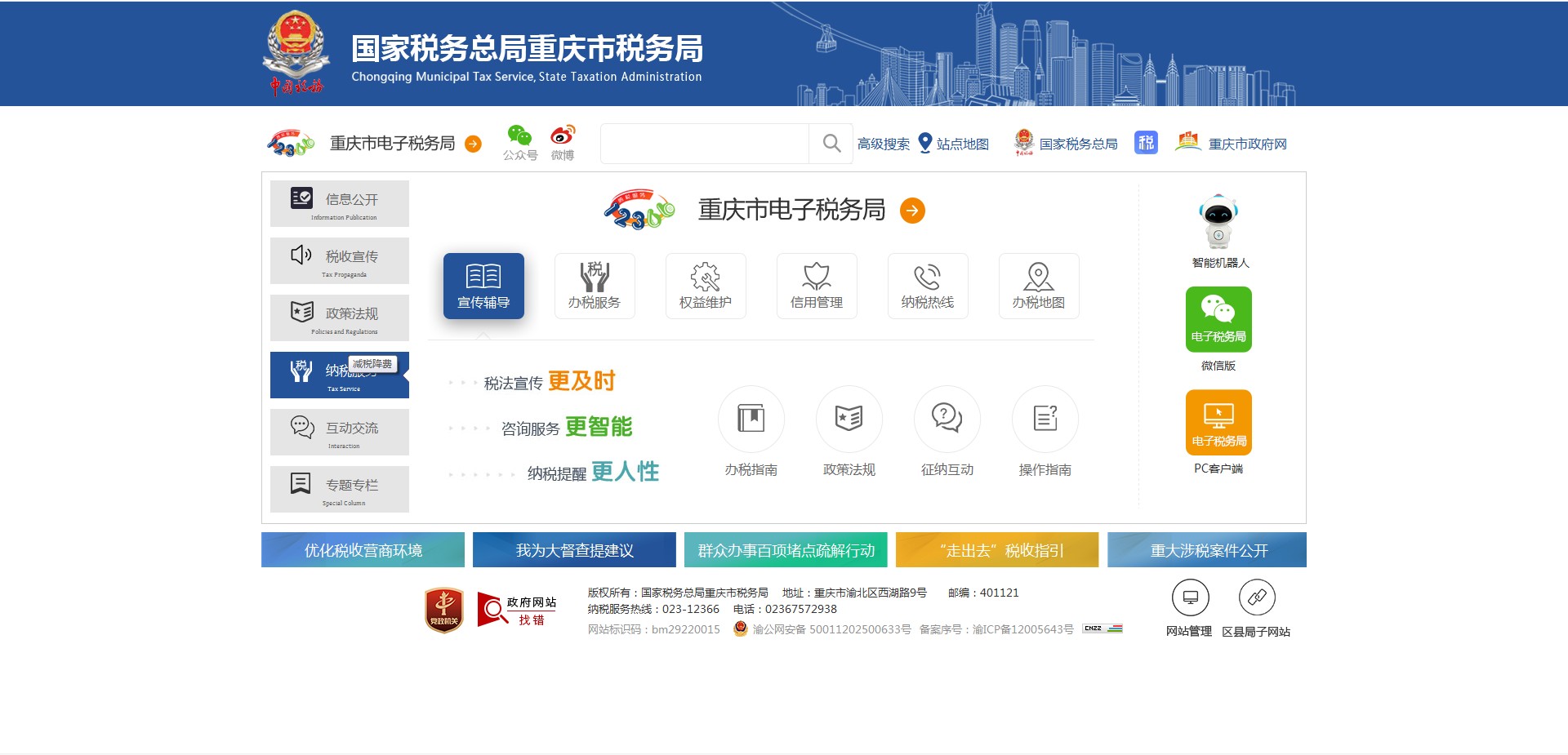Viewport: 1568px width, 755px height.
Task: Select the 宣传辅导 tab
Action: 483,286
